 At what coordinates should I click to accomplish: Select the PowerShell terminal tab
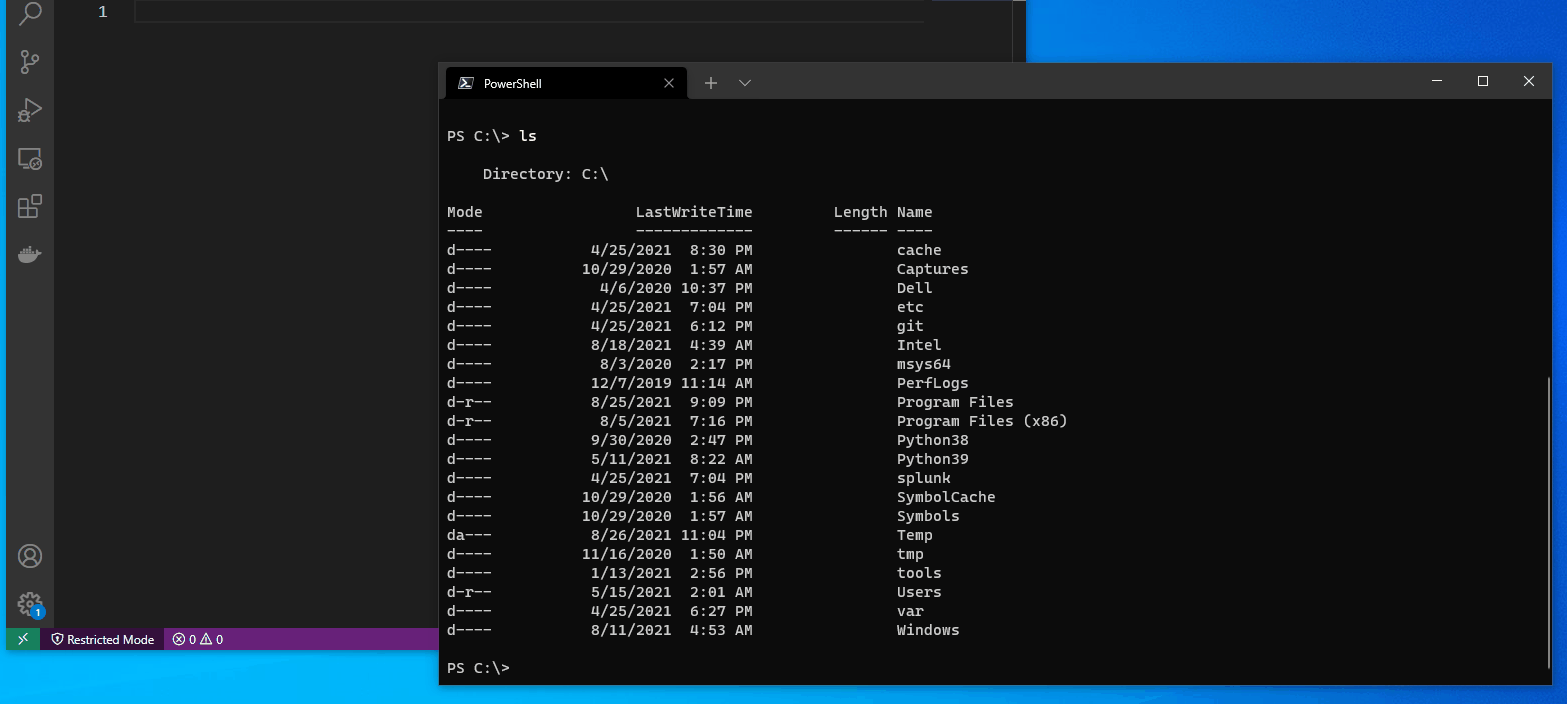coord(566,83)
